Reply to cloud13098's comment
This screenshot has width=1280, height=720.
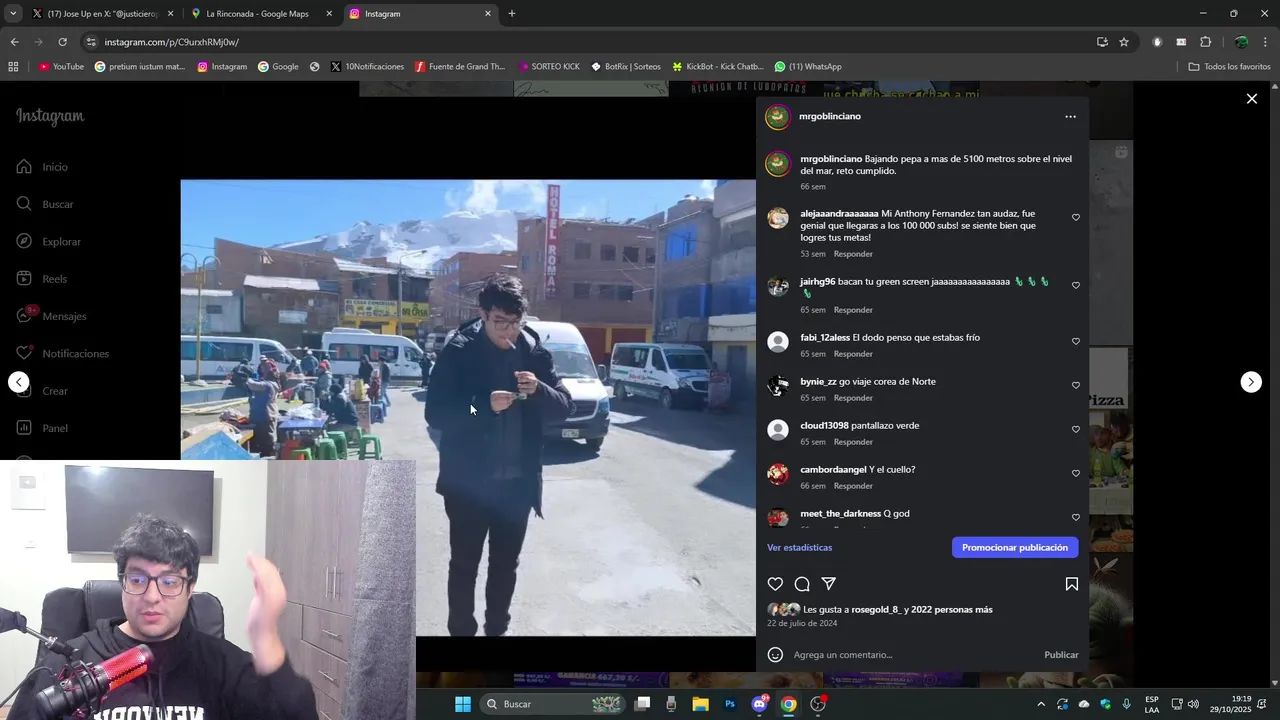(x=853, y=442)
